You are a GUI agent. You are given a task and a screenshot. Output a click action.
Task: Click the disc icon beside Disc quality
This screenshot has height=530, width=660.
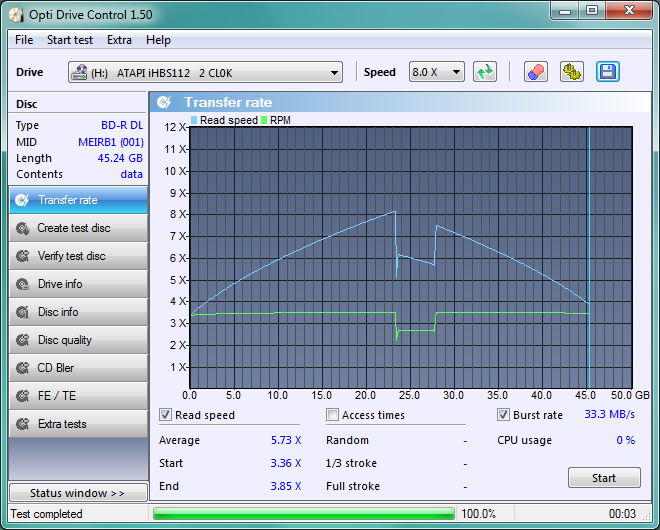[x=22, y=340]
